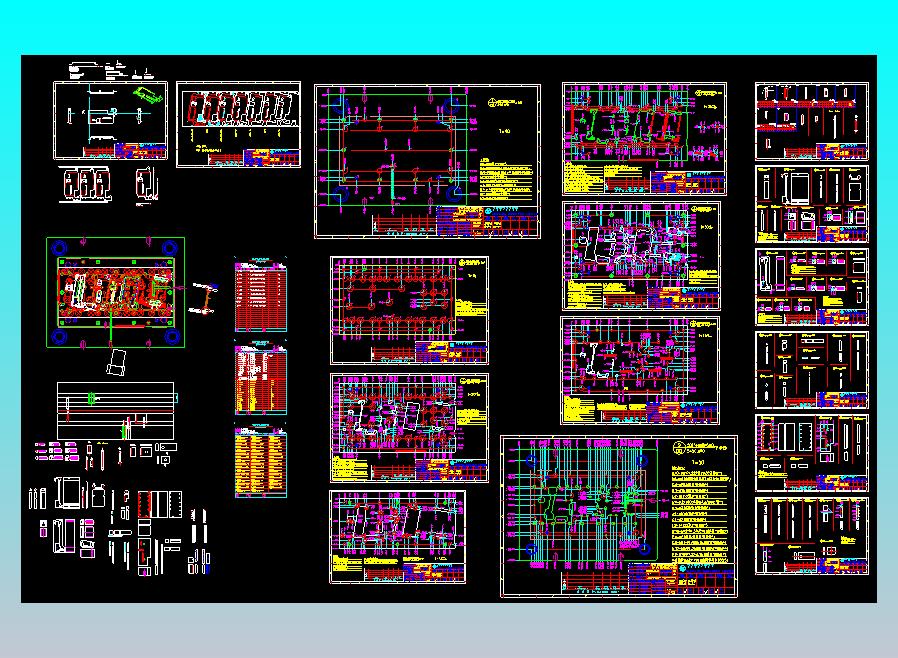Select the side section view with horizontal white lines
This screenshot has height=658, width=898.
pyautogui.click(x=116, y=411)
